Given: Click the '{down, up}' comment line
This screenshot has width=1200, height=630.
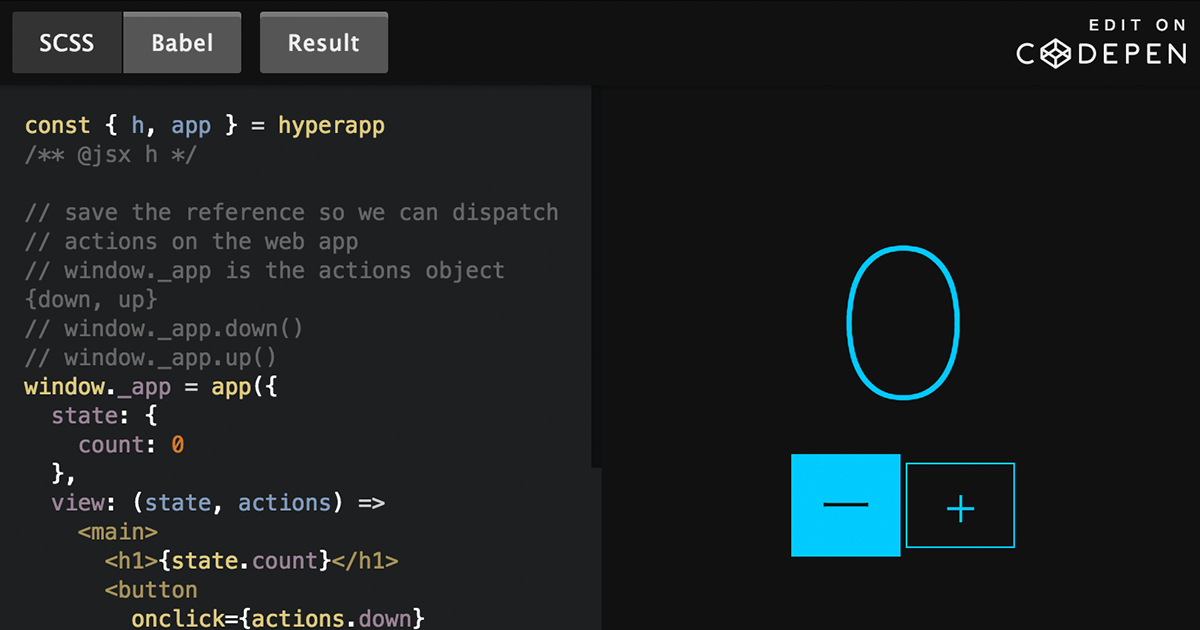Looking at the screenshot, I should [91, 299].
